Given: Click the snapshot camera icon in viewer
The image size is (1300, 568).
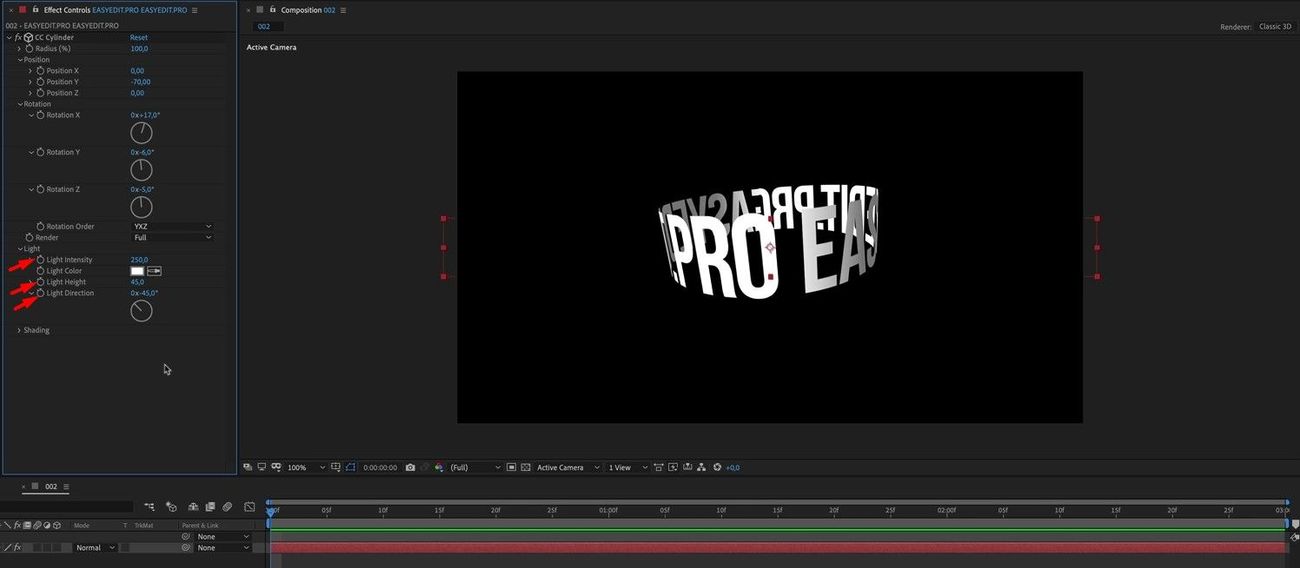Looking at the screenshot, I should [410, 467].
